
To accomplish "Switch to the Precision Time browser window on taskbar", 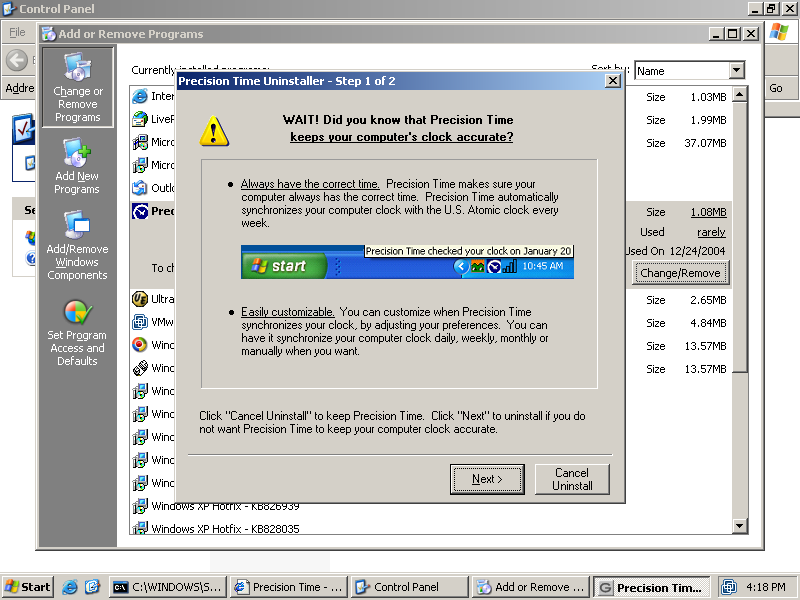I will pos(288,587).
